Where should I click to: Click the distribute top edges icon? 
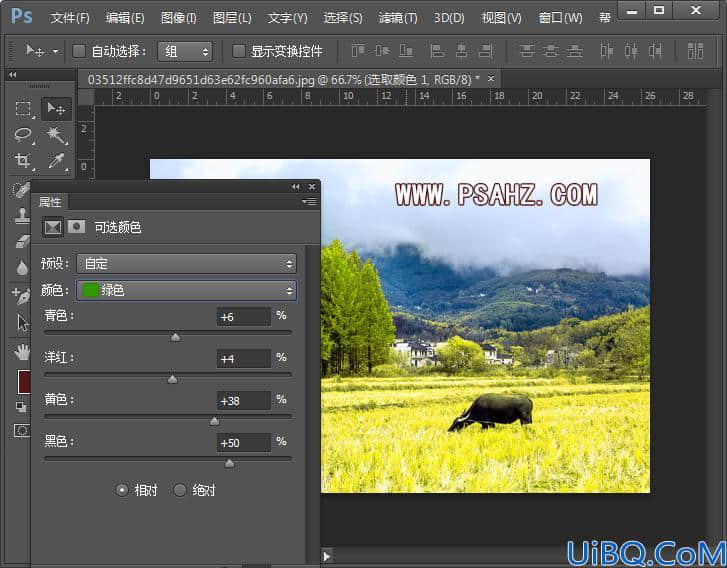(x=527, y=51)
